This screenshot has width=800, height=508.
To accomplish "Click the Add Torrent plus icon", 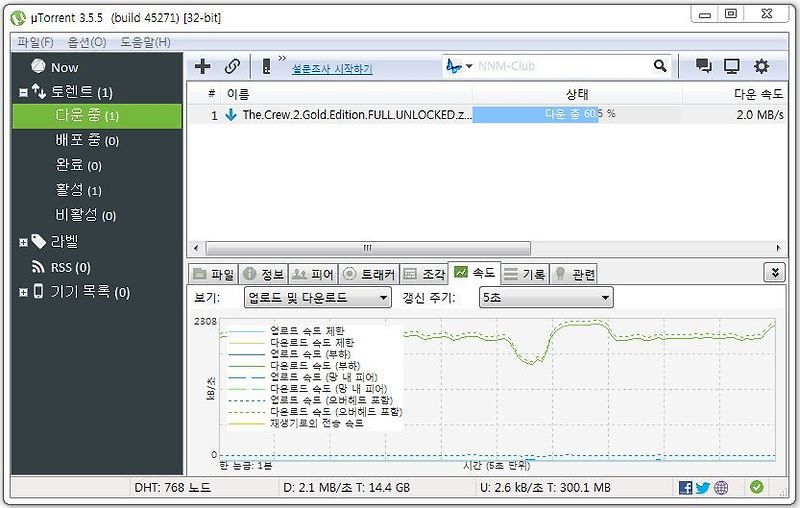I will (203, 66).
